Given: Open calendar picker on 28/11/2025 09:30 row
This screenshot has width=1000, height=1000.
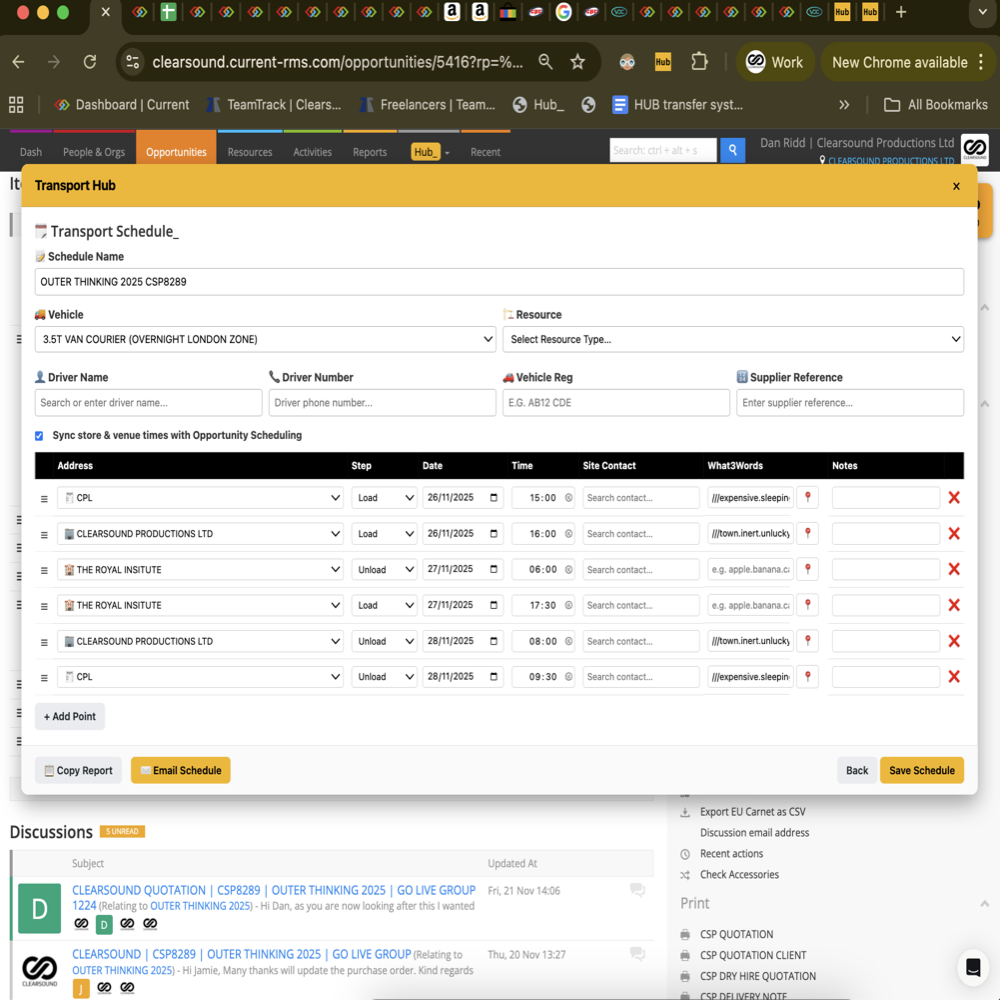Looking at the screenshot, I should pyautogui.click(x=494, y=677).
